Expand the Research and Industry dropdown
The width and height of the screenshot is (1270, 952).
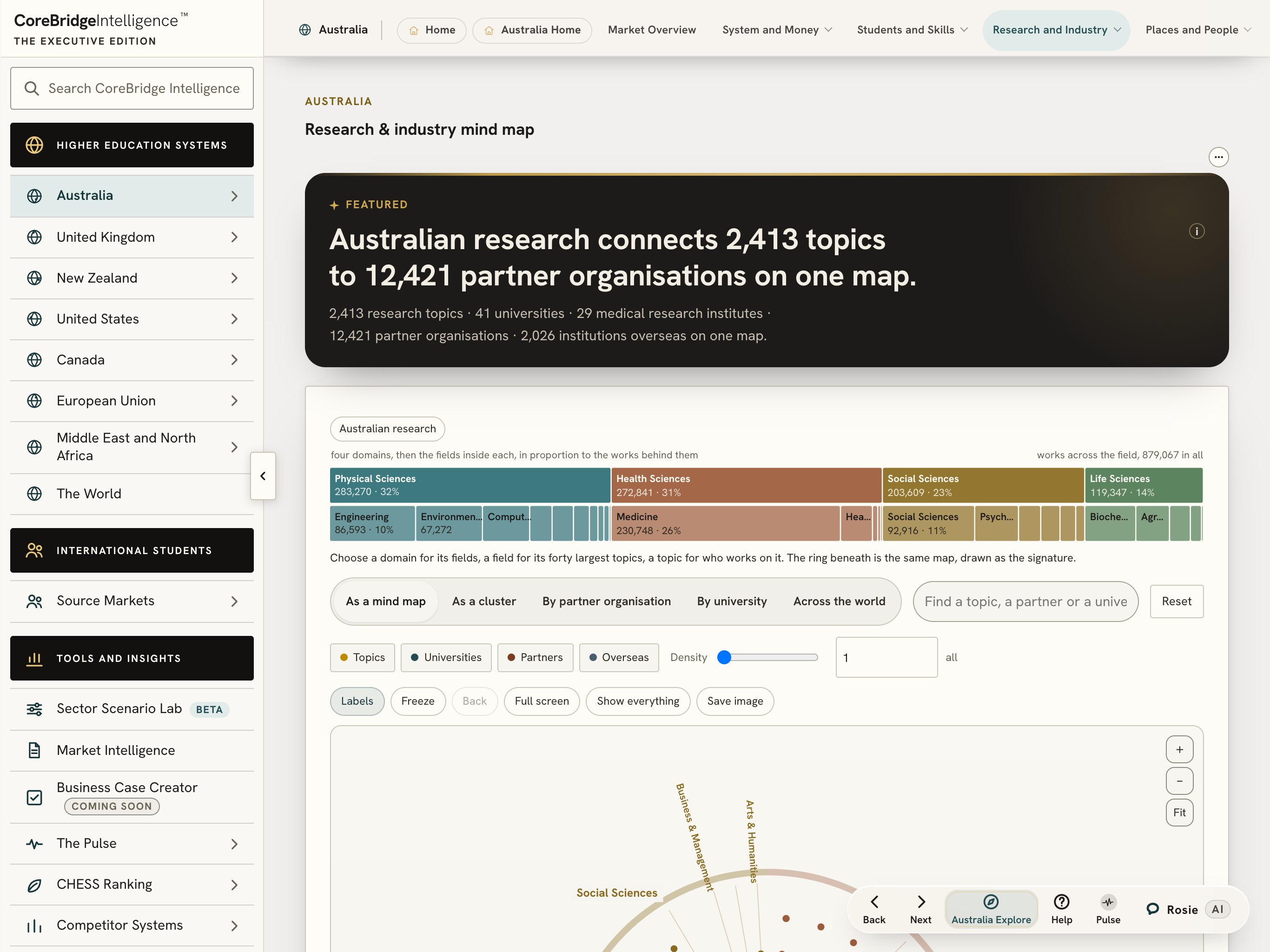(x=1057, y=30)
